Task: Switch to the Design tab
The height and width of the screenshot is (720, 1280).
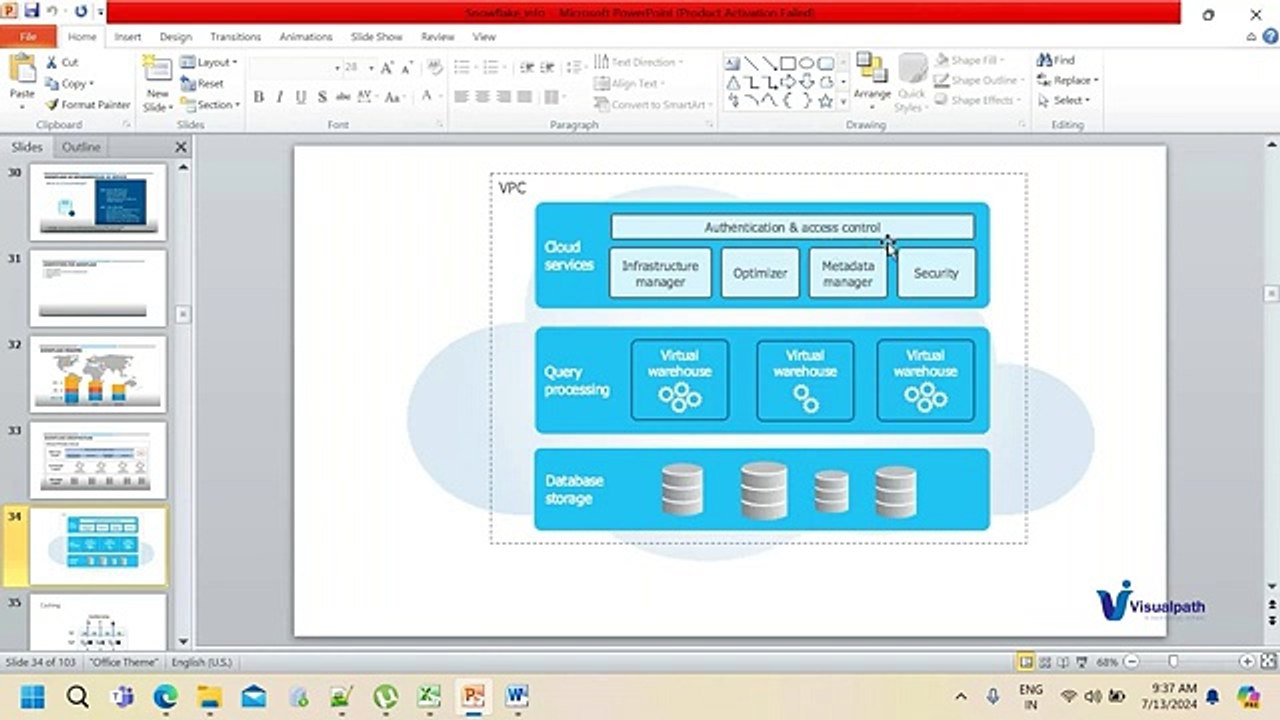Action: click(175, 36)
